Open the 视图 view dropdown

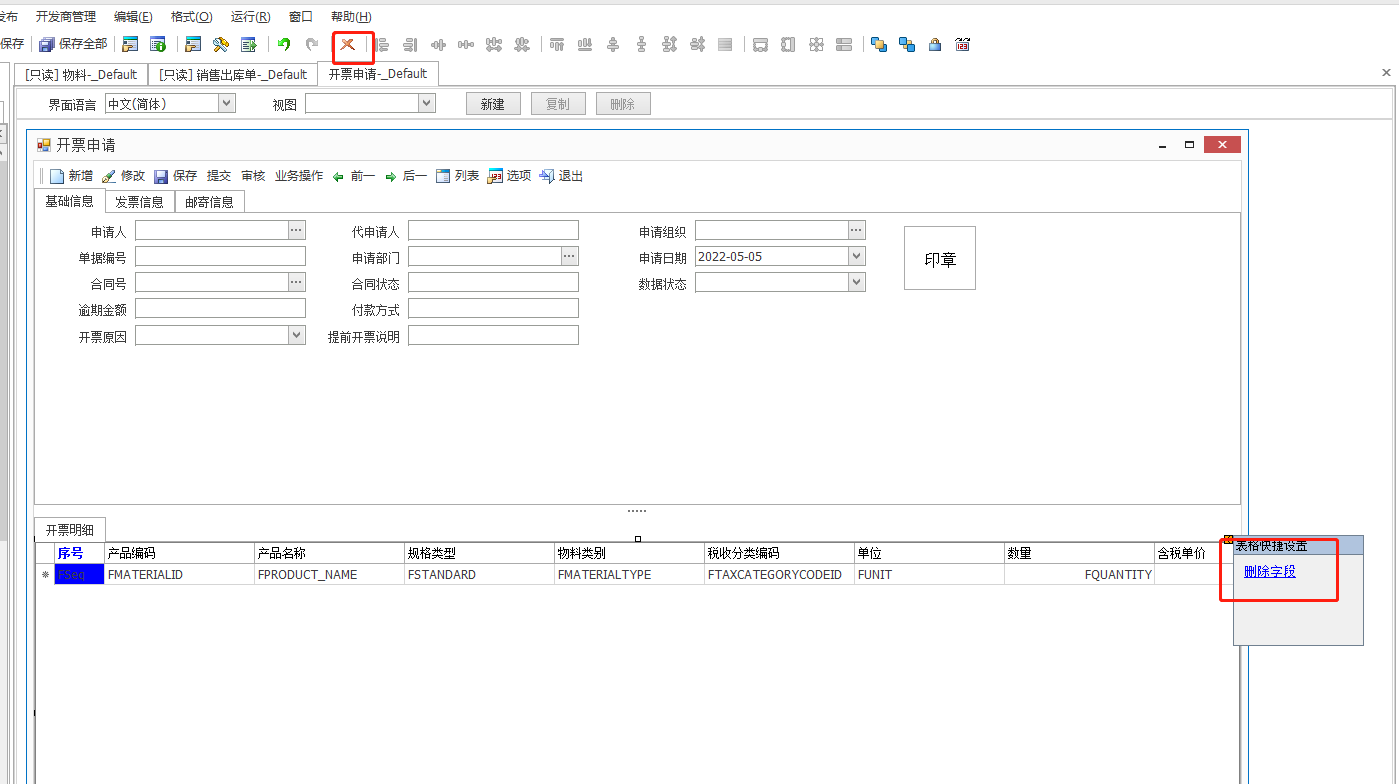pos(427,103)
